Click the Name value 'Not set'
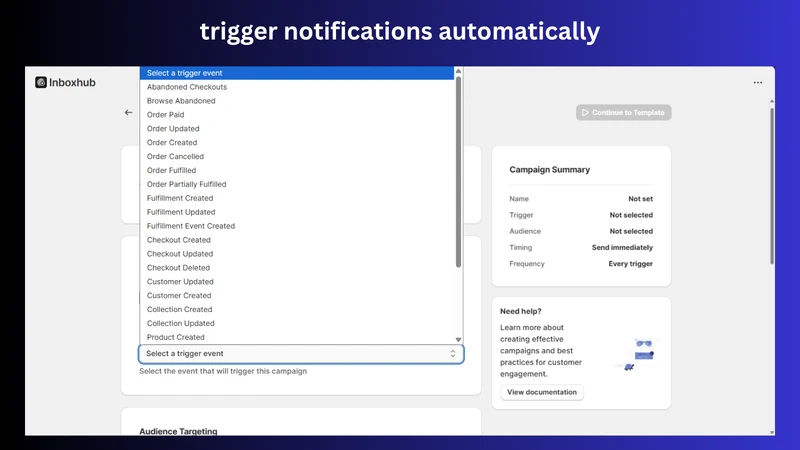The image size is (800, 450). pyautogui.click(x=640, y=198)
